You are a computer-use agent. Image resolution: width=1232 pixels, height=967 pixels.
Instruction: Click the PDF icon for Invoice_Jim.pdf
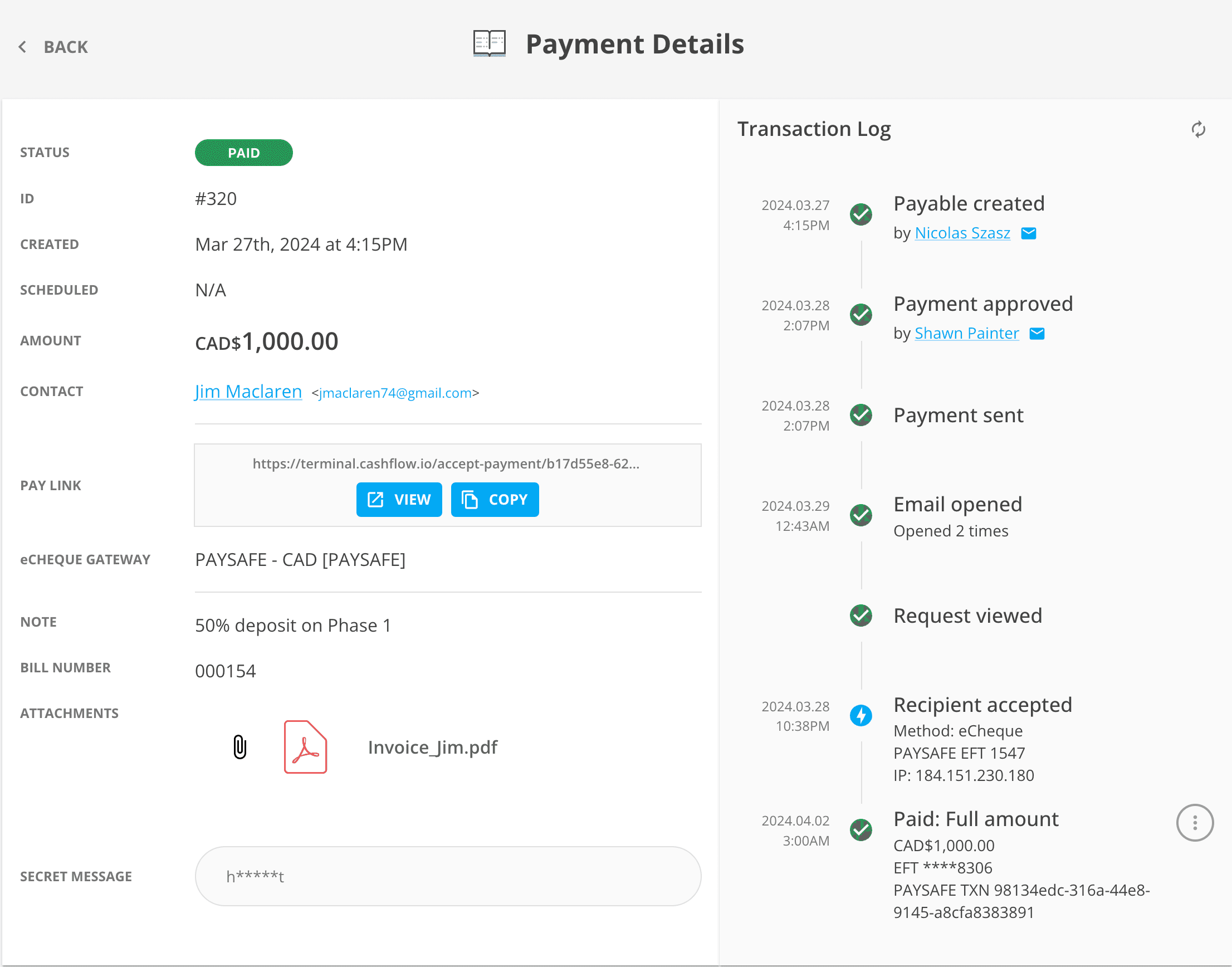tap(305, 747)
